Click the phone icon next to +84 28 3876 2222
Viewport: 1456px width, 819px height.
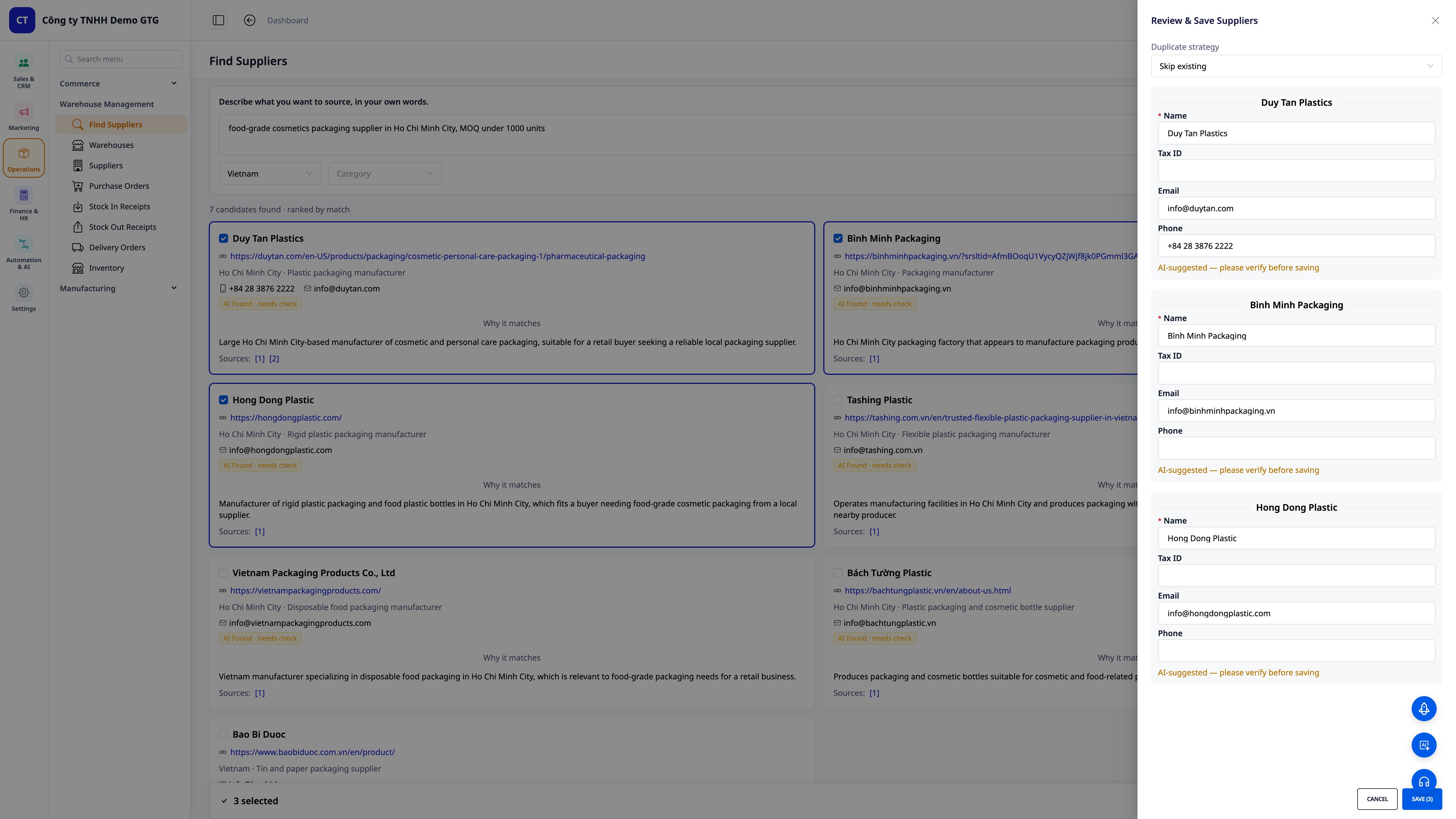click(223, 288)
